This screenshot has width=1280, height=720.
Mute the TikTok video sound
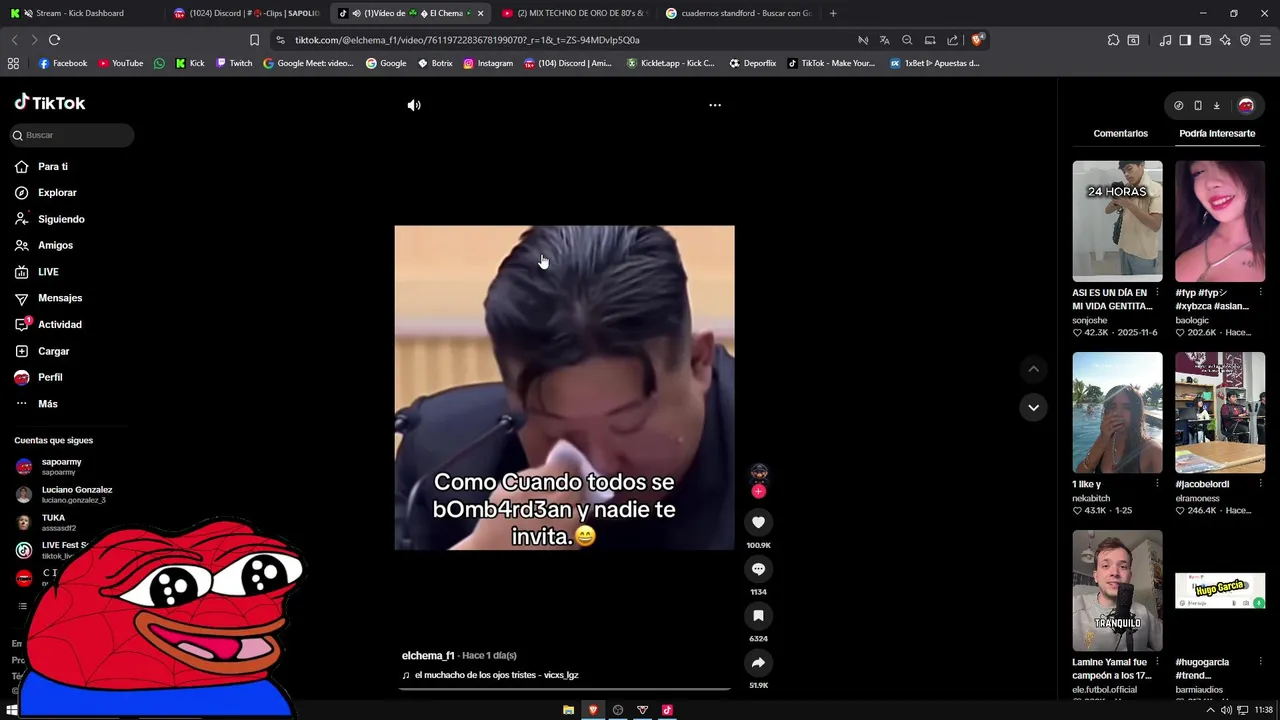pyautogui.click(x=414, y=105)
